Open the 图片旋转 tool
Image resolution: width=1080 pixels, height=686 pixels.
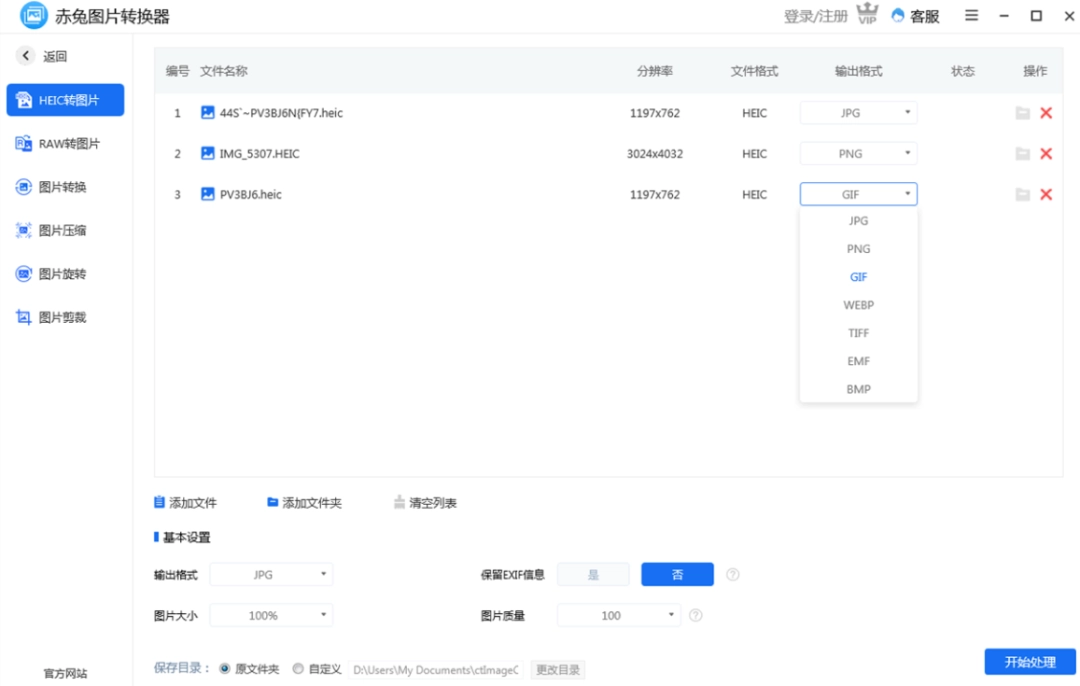pyautogui.click(x=66, y=275)
